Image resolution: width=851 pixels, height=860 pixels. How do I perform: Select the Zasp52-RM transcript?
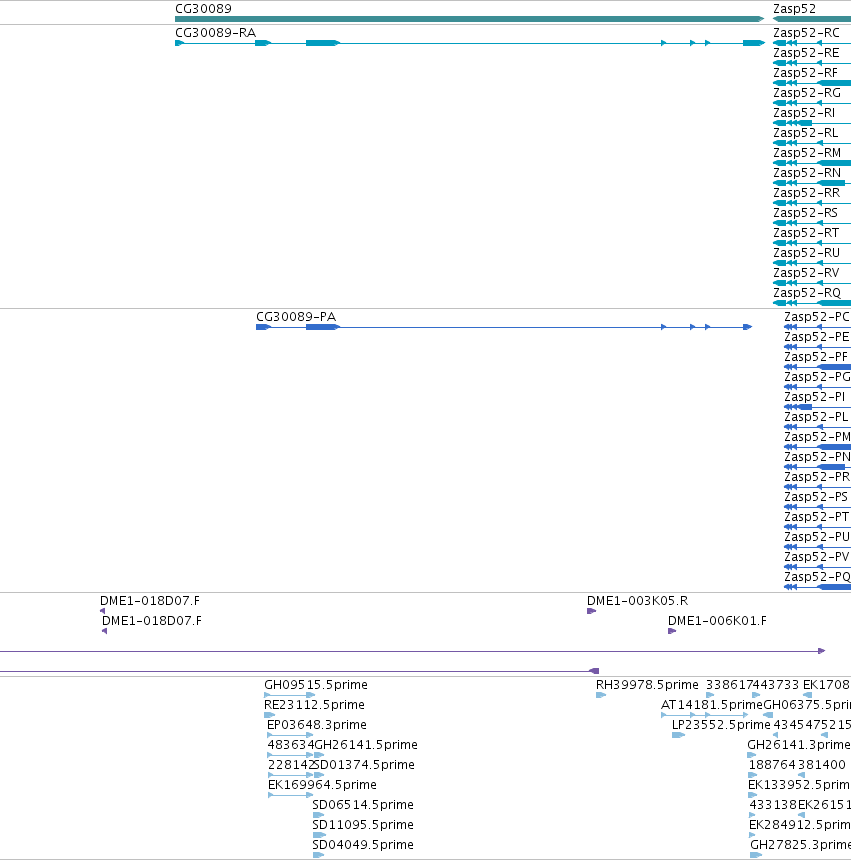coord(807,153)
